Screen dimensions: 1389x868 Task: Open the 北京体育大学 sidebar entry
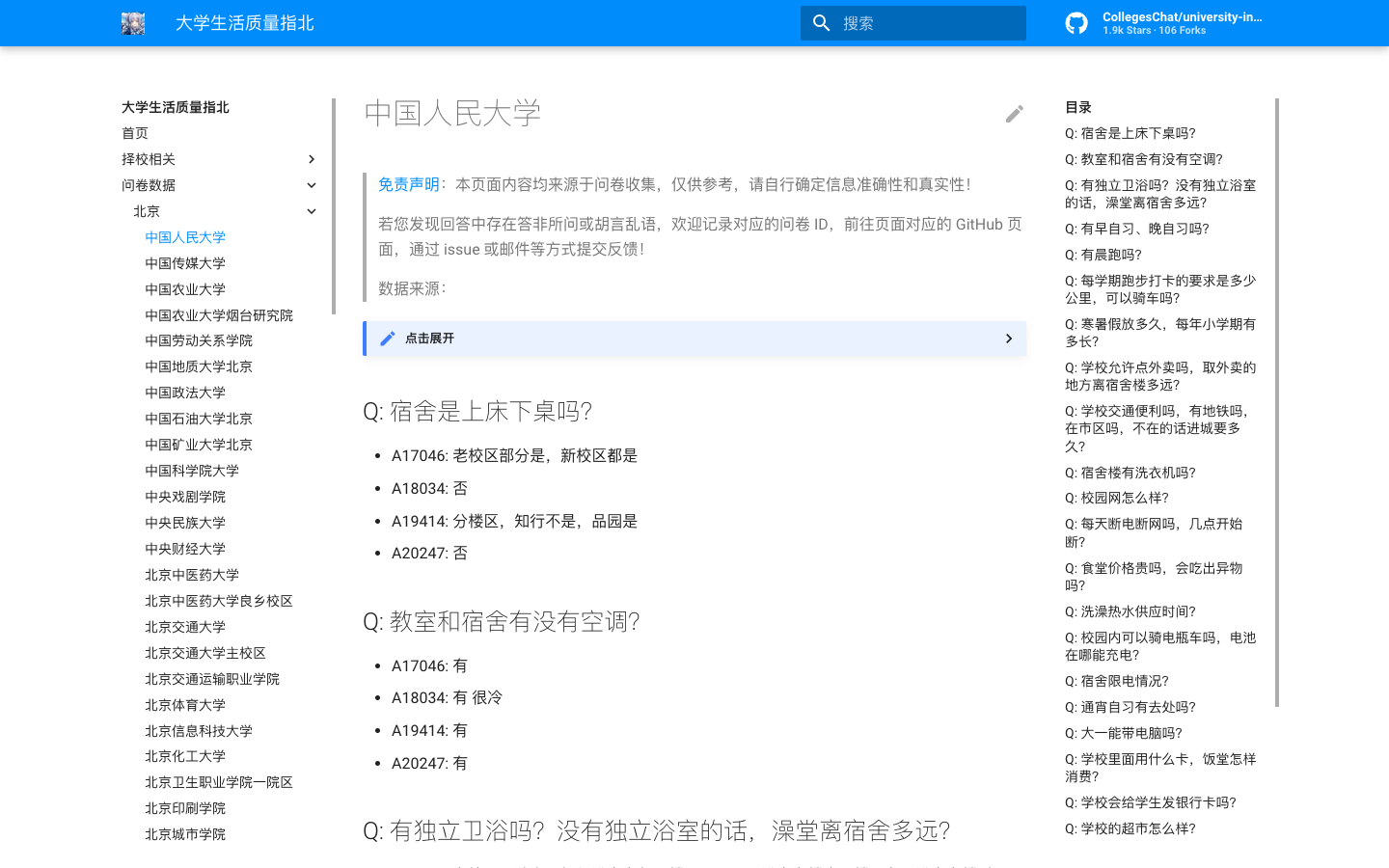(184, 704)
